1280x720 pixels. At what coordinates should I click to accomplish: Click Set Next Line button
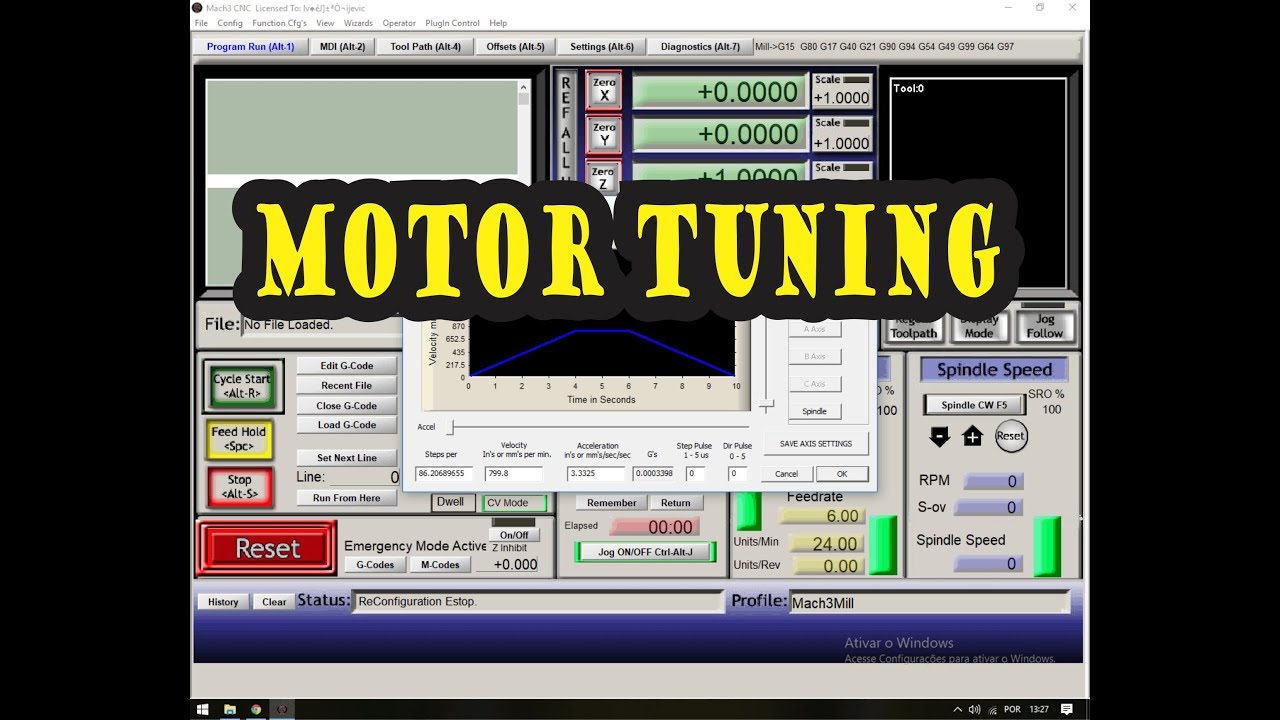click(347, 458)
